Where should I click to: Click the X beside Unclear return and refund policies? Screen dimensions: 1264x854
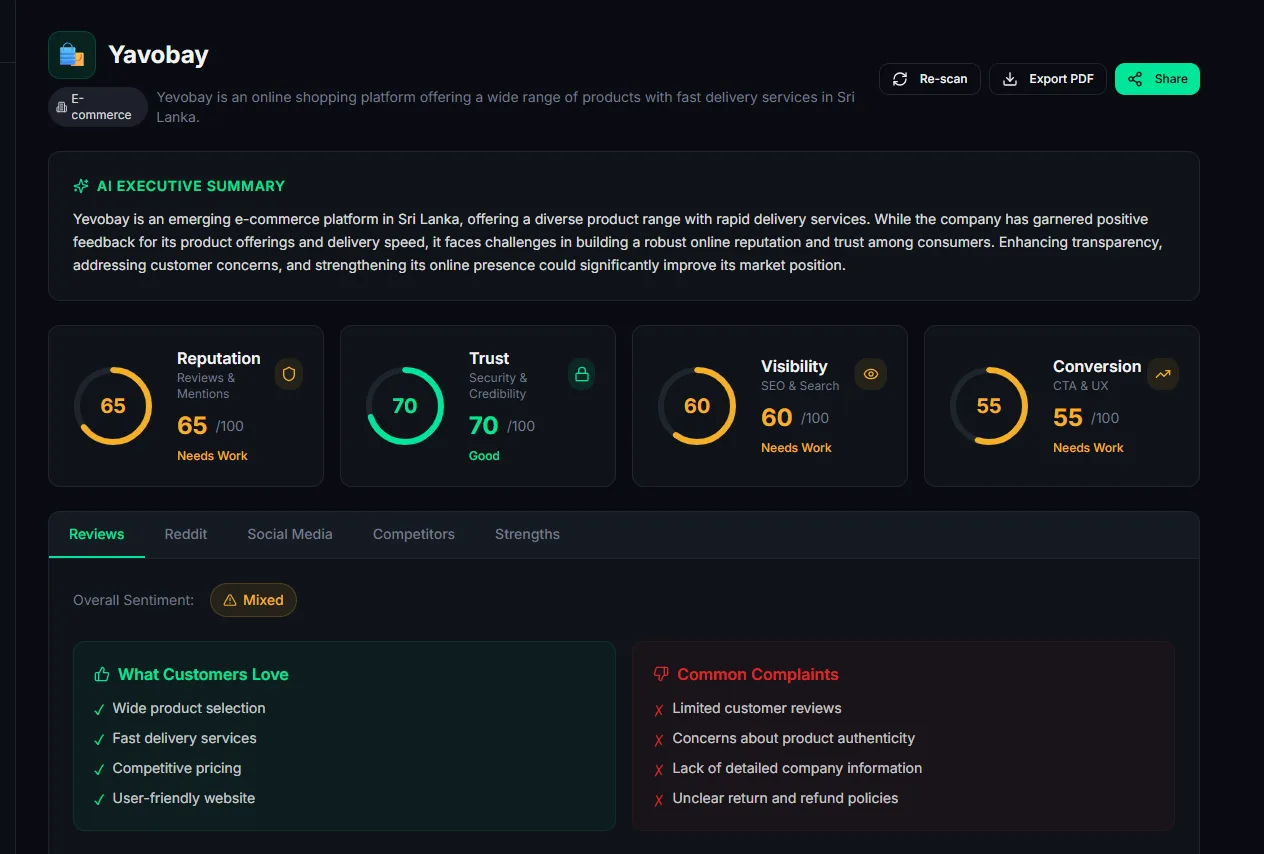pos(659,800)
